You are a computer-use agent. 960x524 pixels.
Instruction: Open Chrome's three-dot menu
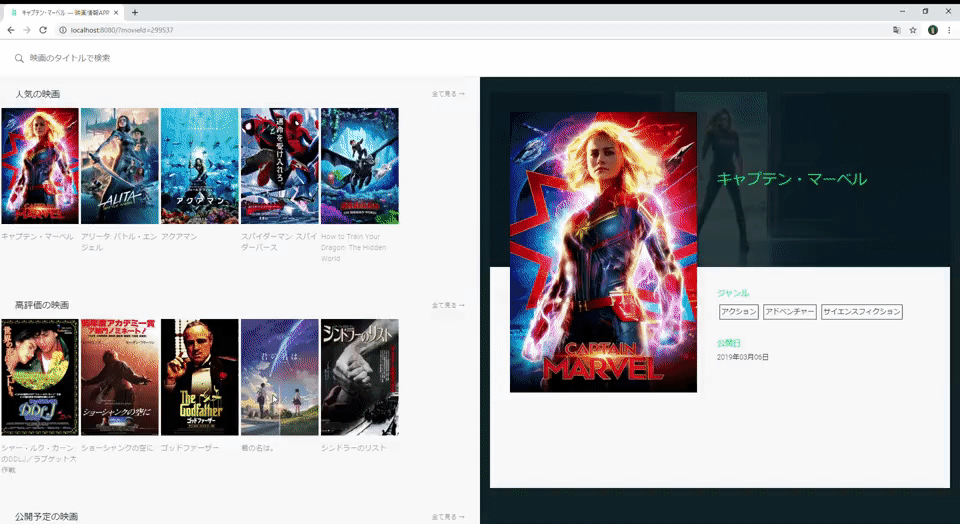pyautogui.click(x=949, y=30)
